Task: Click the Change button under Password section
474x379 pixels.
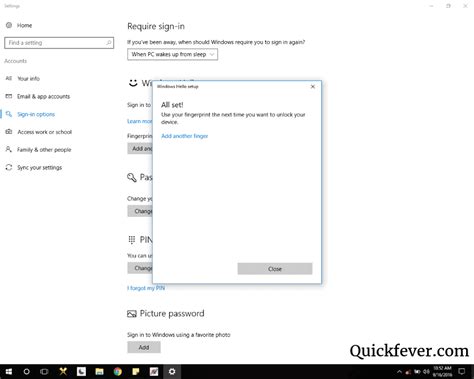Action: pos(140,211)
